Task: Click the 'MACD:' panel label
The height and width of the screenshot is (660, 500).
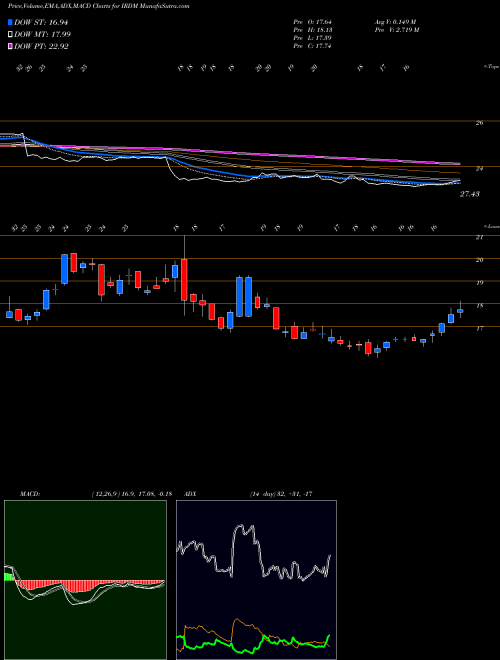Action: pos(29,494)
